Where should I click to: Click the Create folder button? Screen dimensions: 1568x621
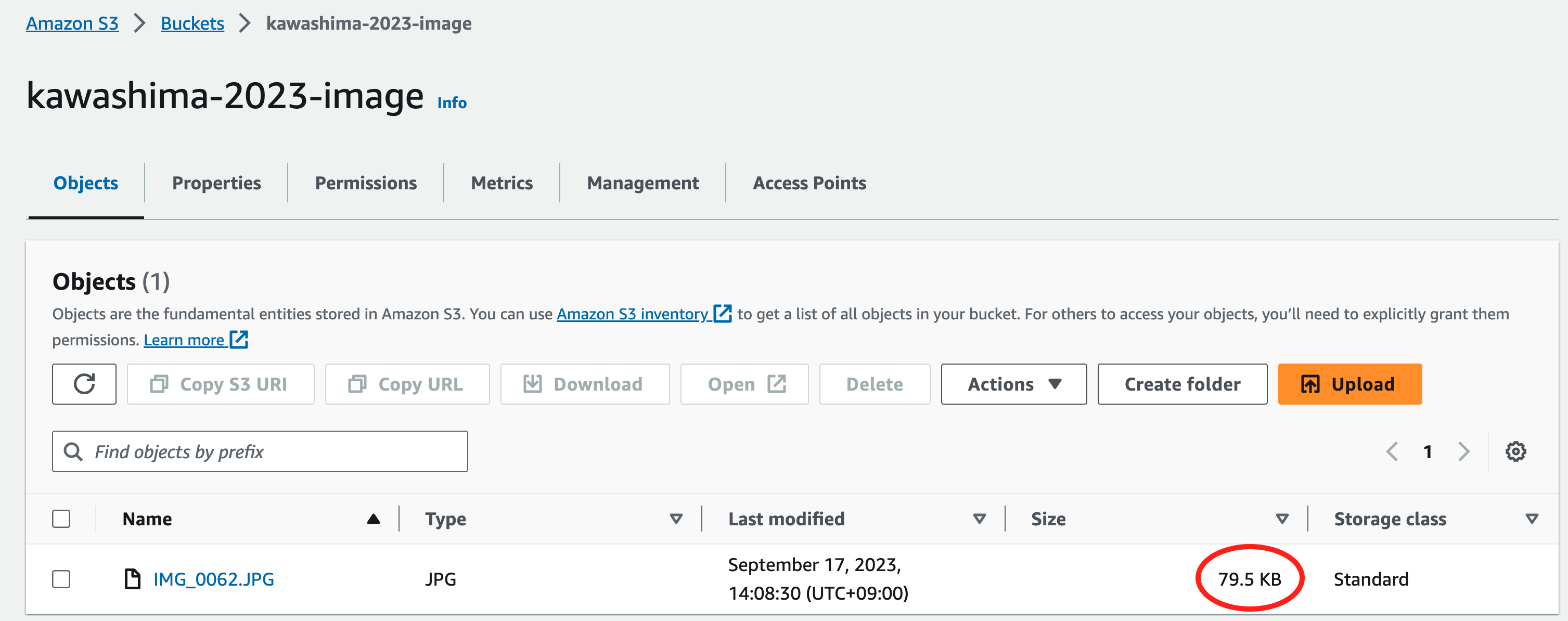click(1182, 384)
